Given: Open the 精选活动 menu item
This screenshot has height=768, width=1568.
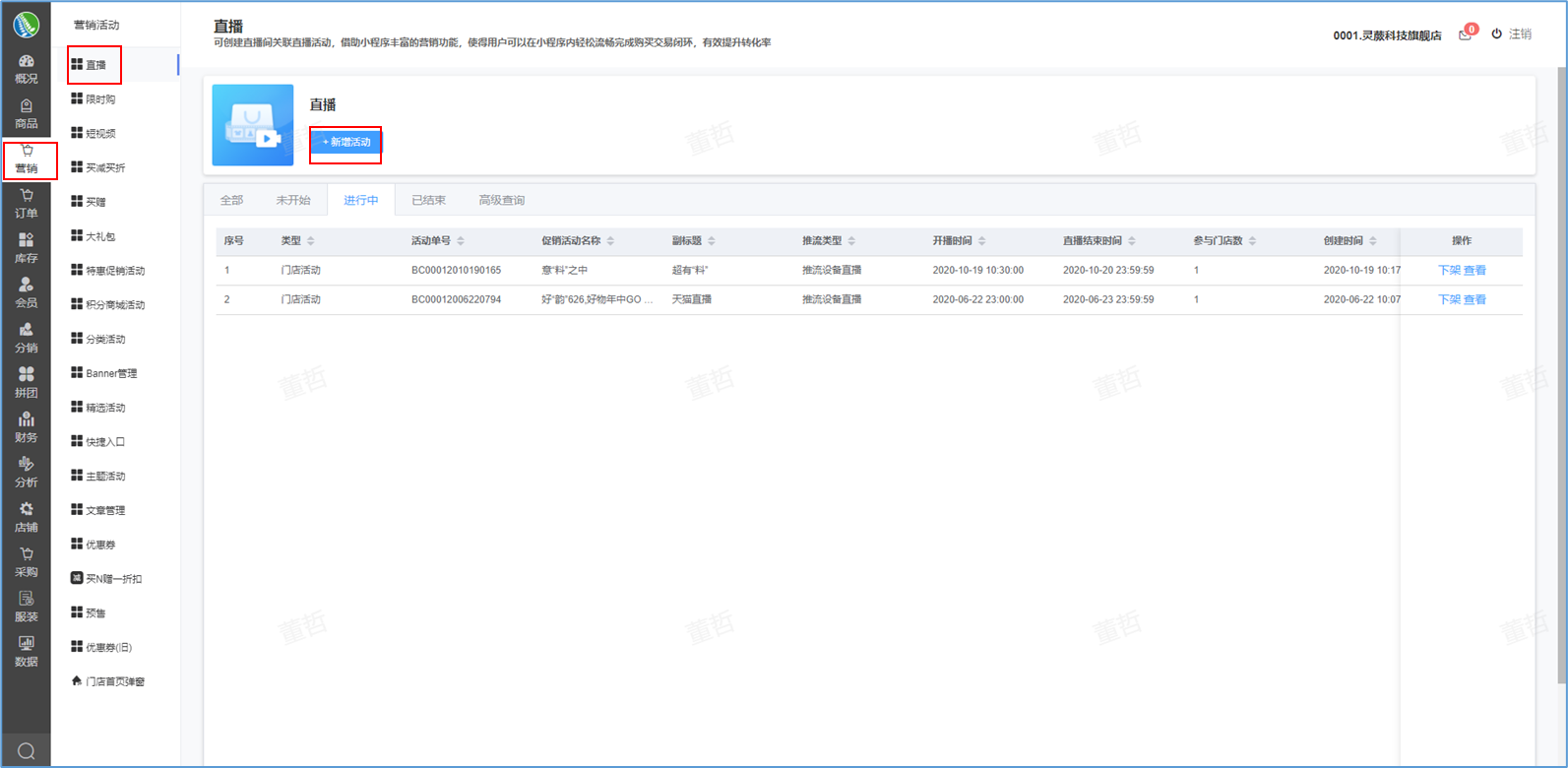Looking at the screenshot, I should click(x=98, y=408).
